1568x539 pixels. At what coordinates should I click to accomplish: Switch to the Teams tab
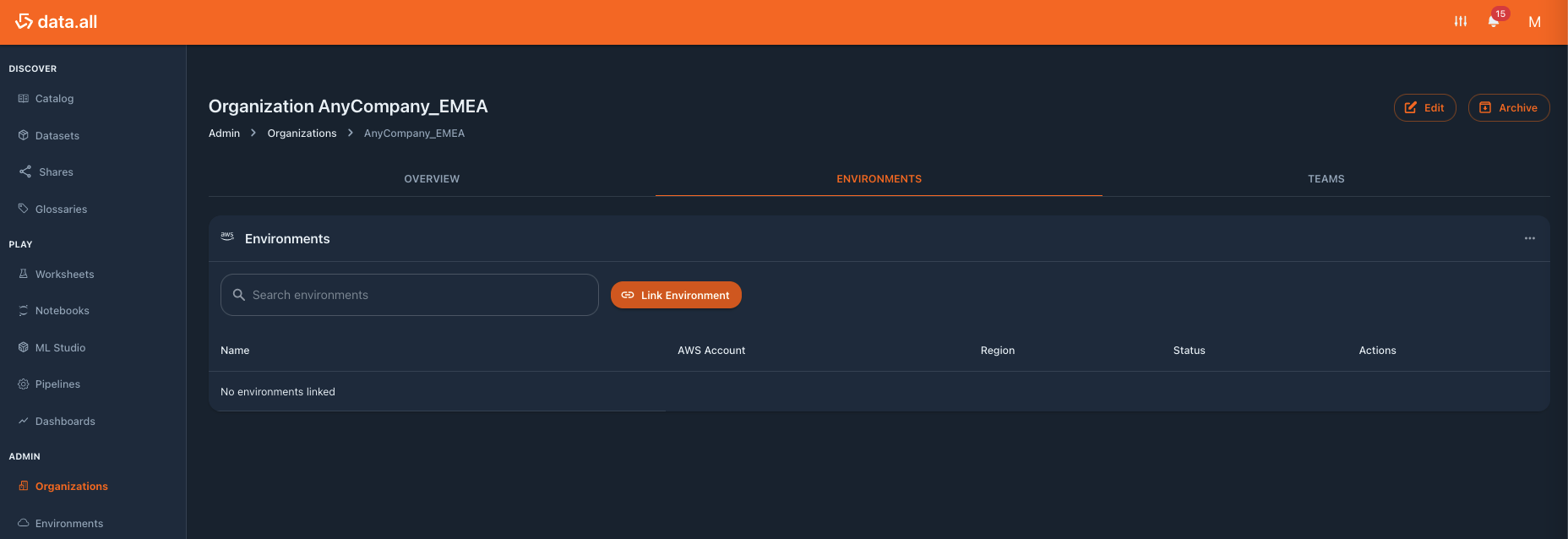[x=1326, y=179]
